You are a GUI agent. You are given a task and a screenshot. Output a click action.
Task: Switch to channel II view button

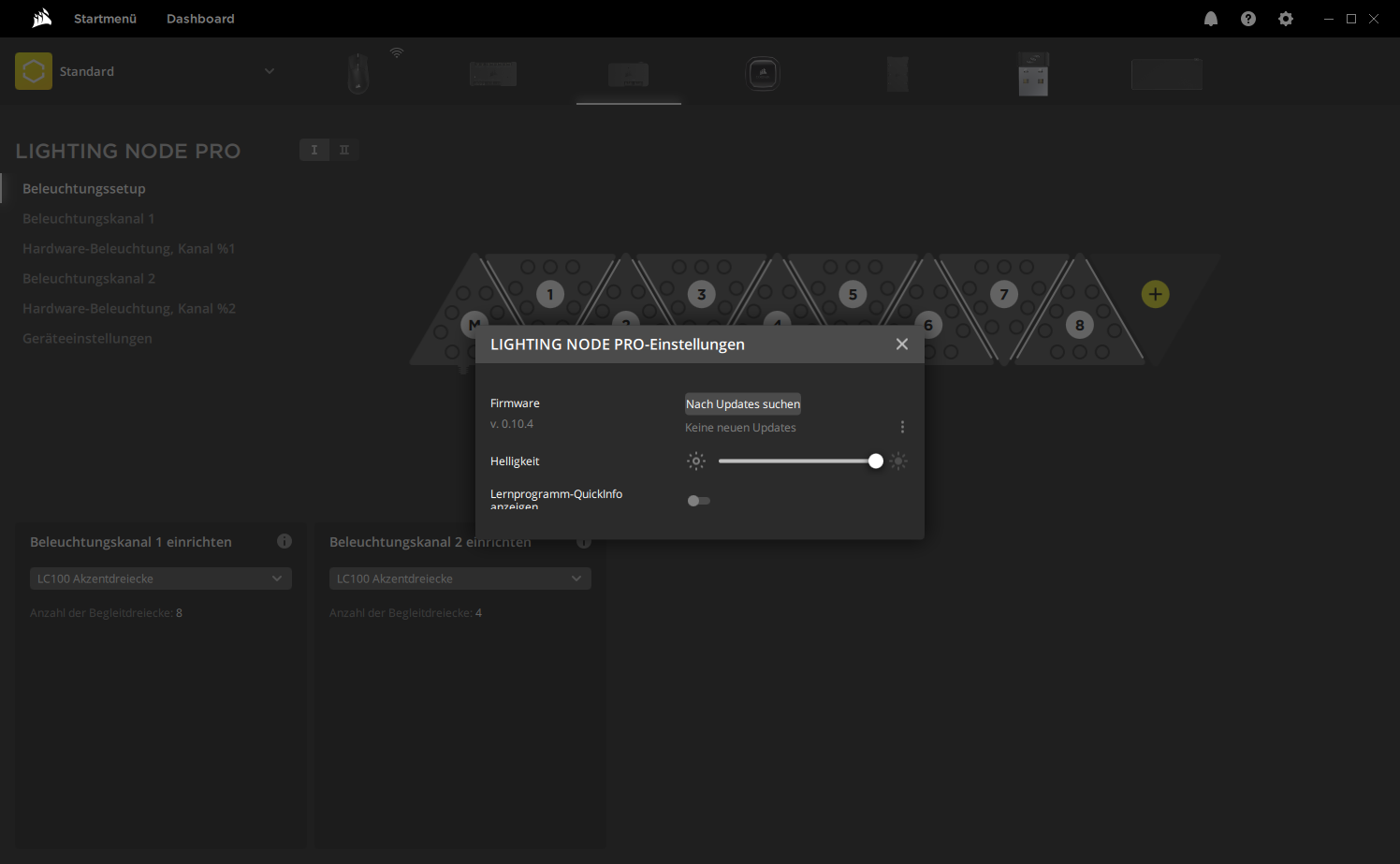[x=344, y=150]
